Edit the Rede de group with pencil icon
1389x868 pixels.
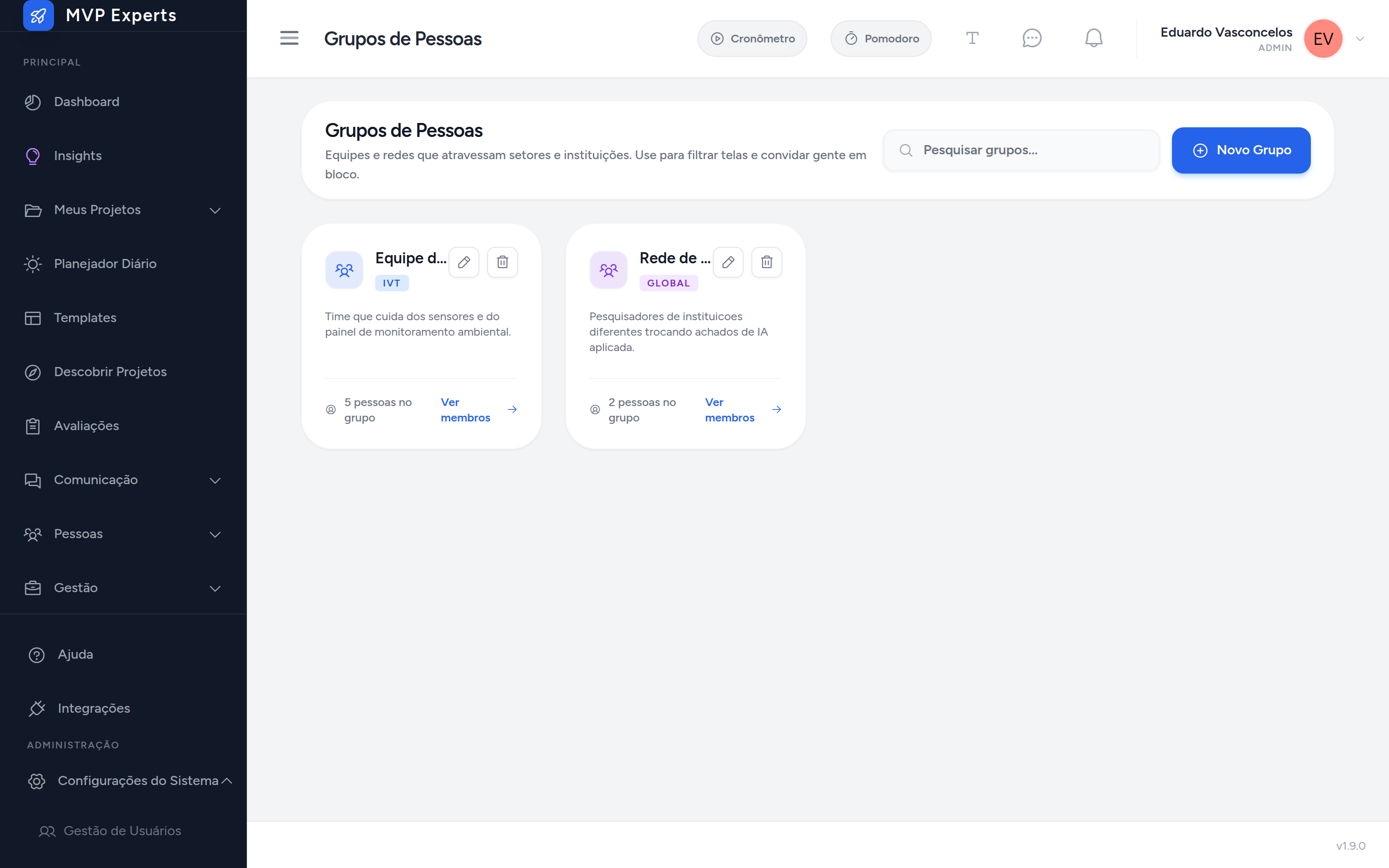pos(728,262)
